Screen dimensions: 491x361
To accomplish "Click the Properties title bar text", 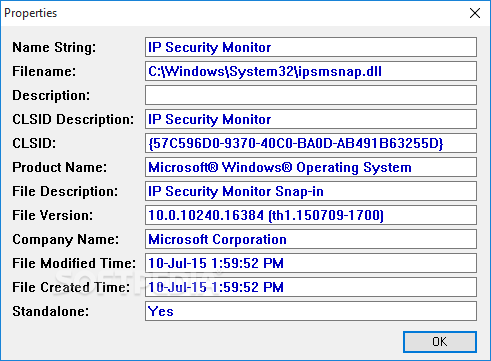I will (x=31, y=13).
